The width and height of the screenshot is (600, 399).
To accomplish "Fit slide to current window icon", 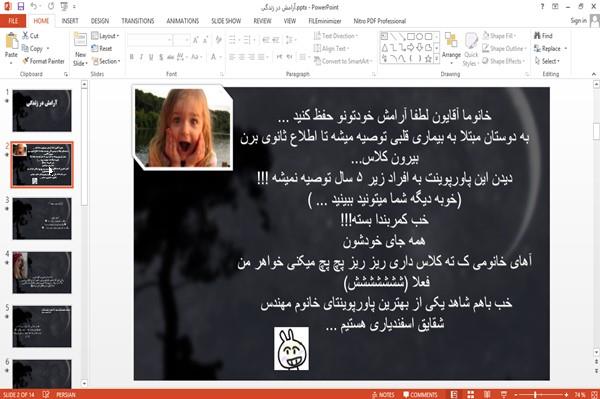I will tap(595, 395).
